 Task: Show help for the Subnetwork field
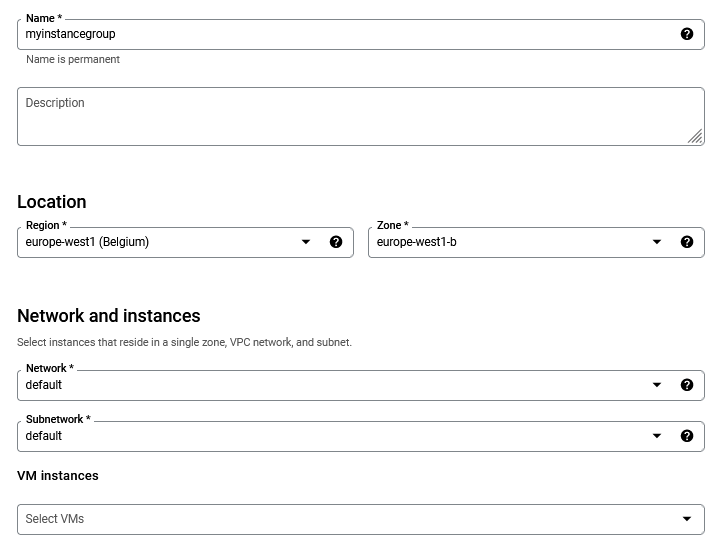687,436
